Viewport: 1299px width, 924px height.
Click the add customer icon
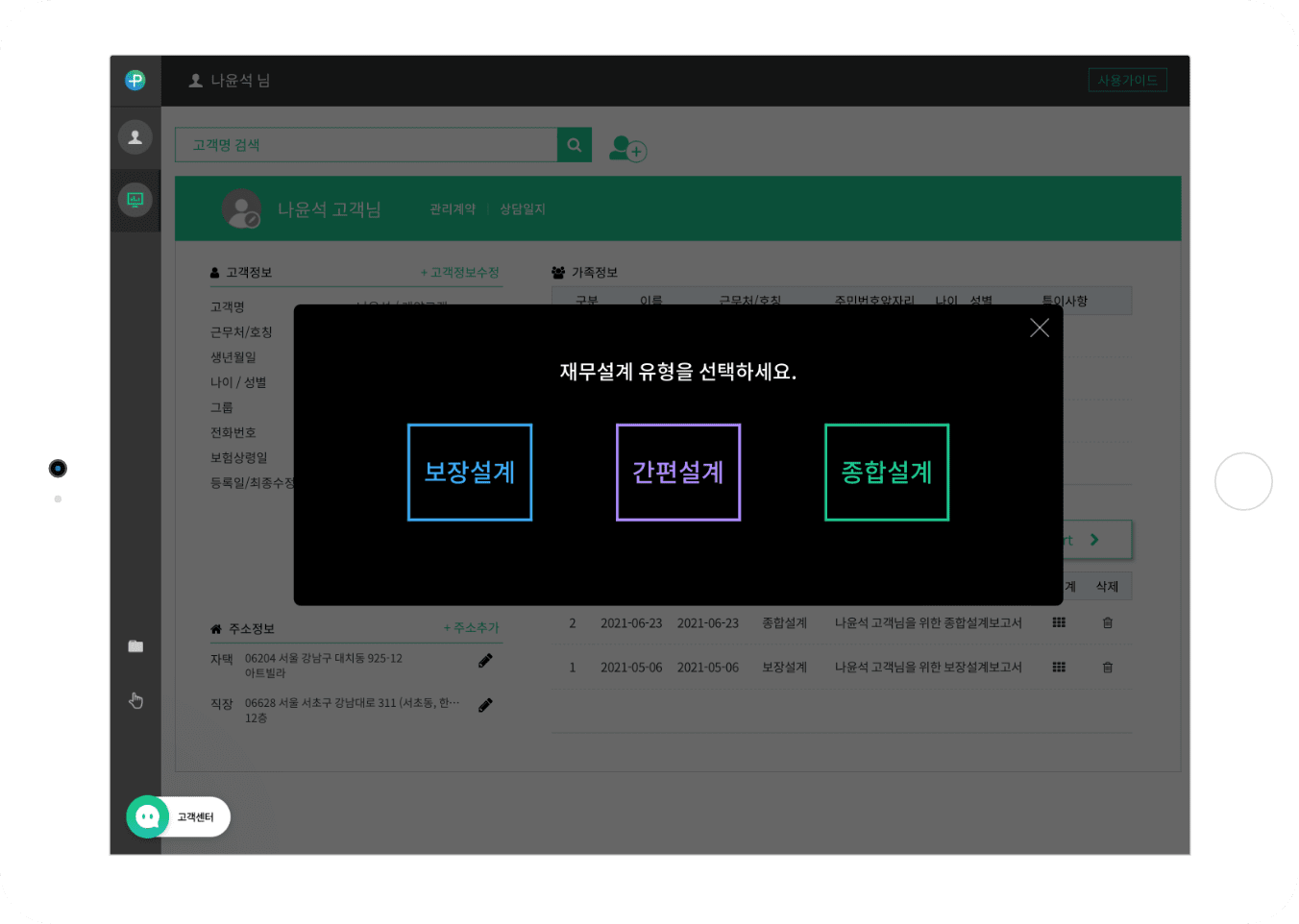628,148
